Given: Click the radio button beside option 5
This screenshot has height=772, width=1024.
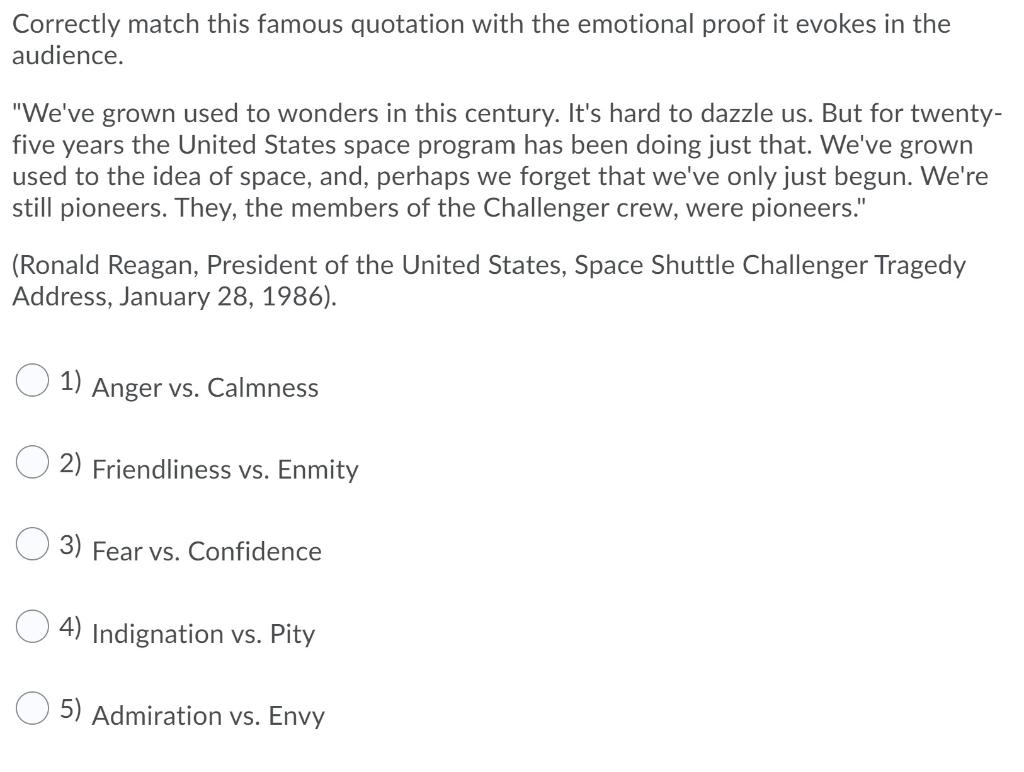Looking at the screenshot, I should (33, 708).
